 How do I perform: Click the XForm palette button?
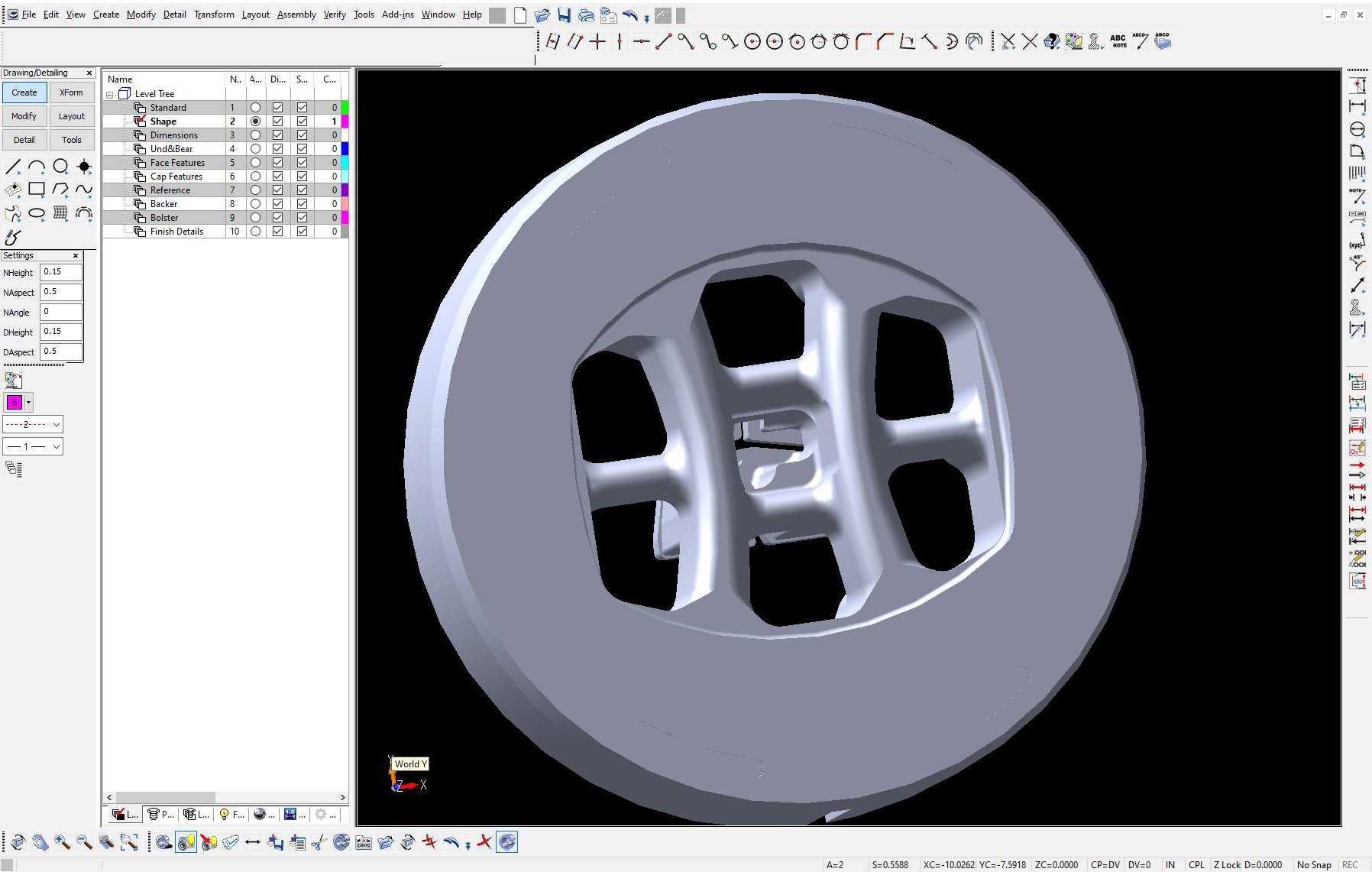point(72,92)
